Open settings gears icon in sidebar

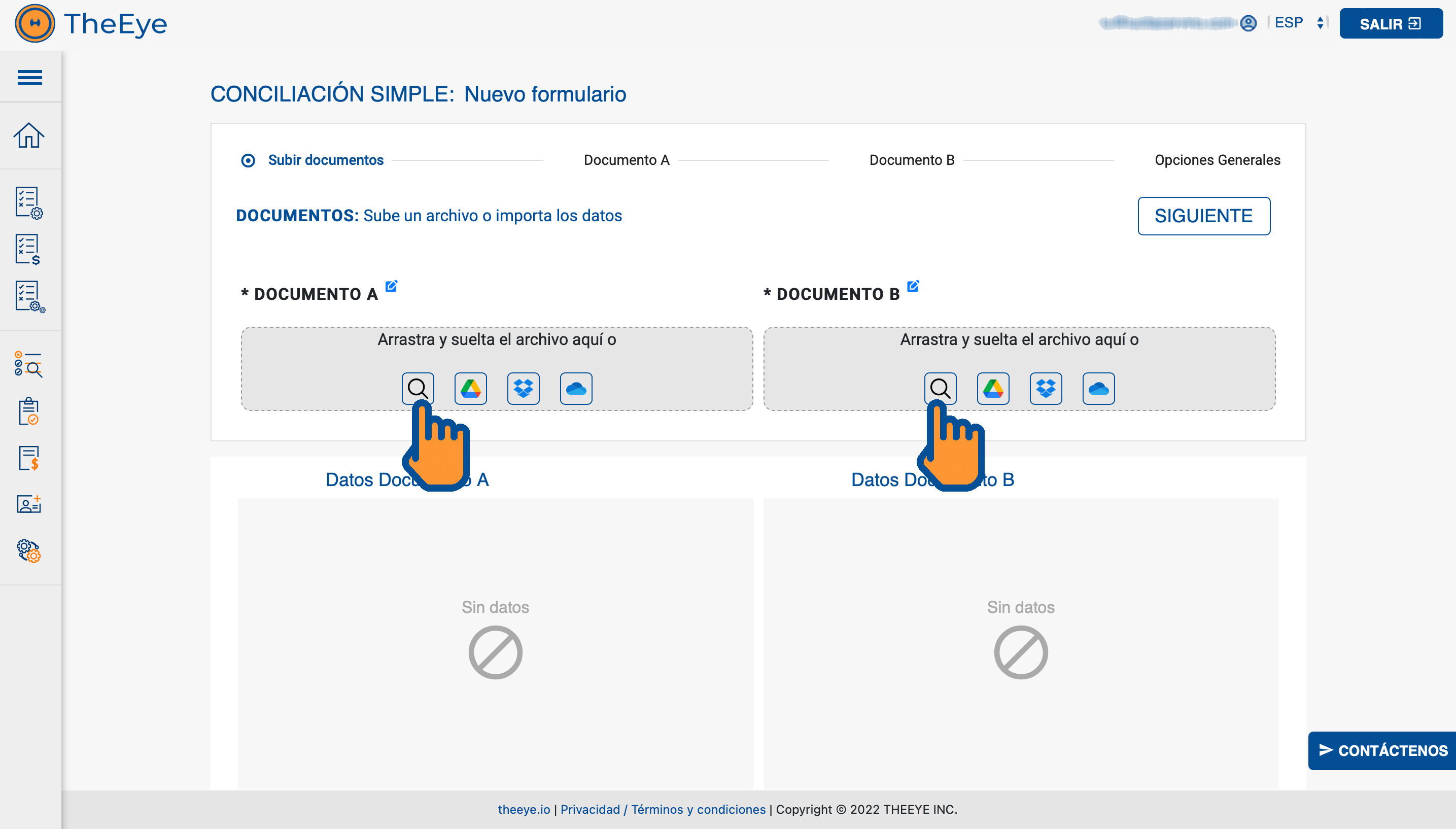click(x=29, y=550)
